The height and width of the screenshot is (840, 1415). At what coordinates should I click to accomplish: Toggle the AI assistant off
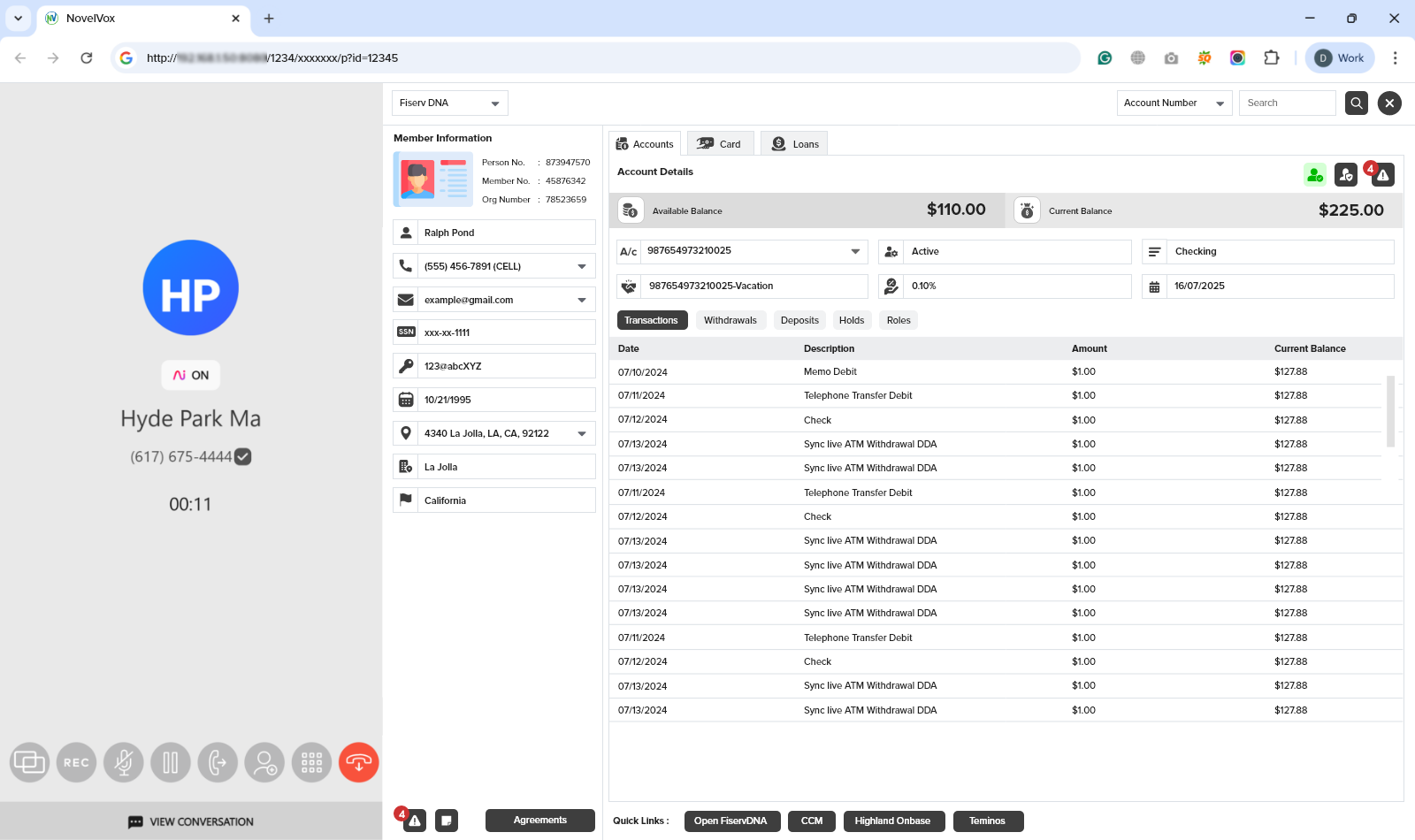[x=190, y=375]
